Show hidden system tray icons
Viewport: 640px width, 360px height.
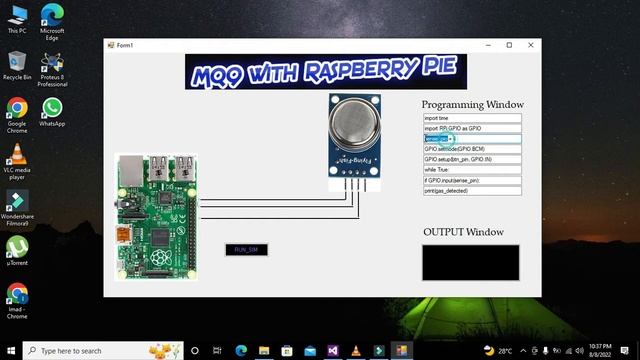(x=523, y=351)
